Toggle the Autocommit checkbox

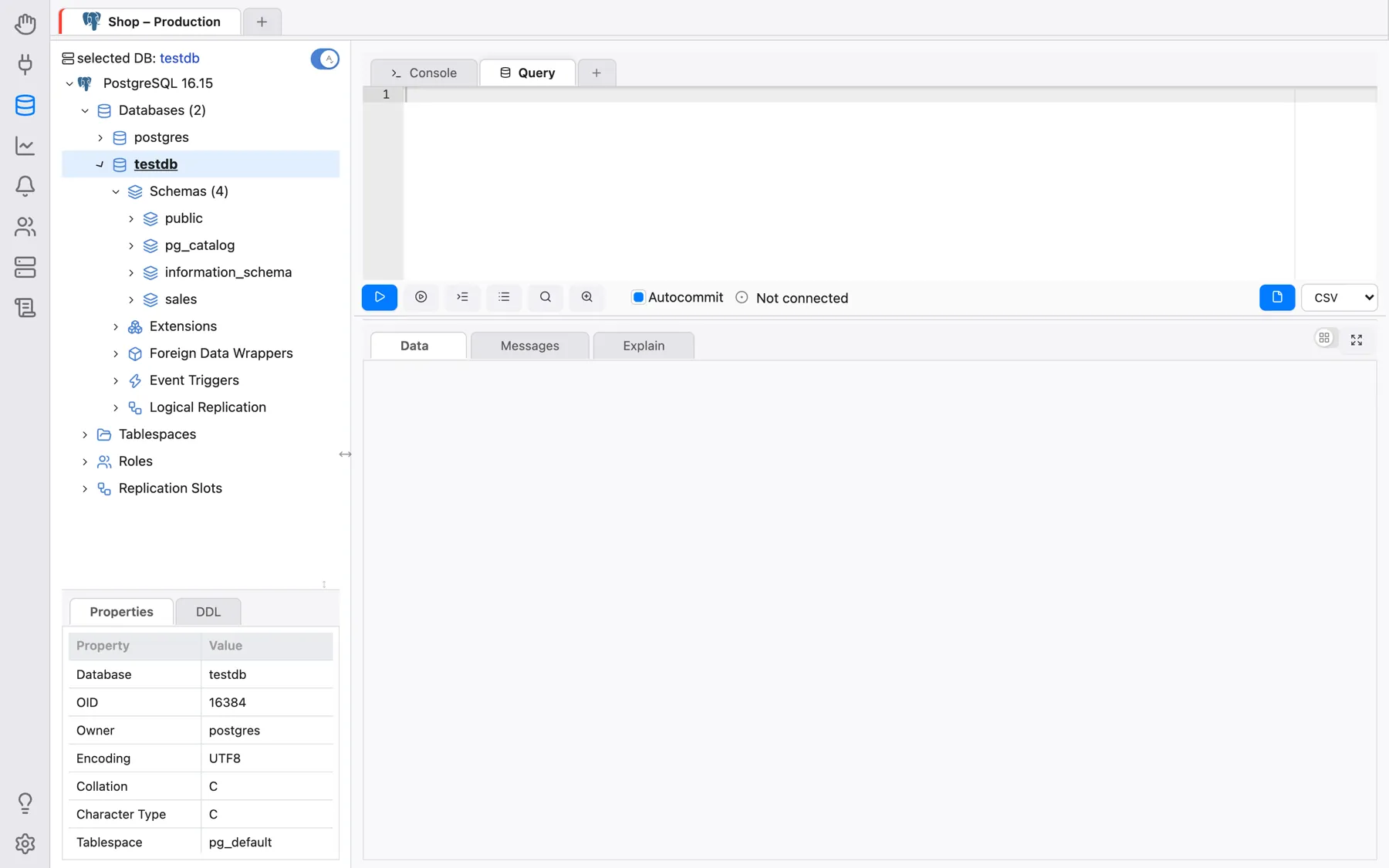(638, 297)
